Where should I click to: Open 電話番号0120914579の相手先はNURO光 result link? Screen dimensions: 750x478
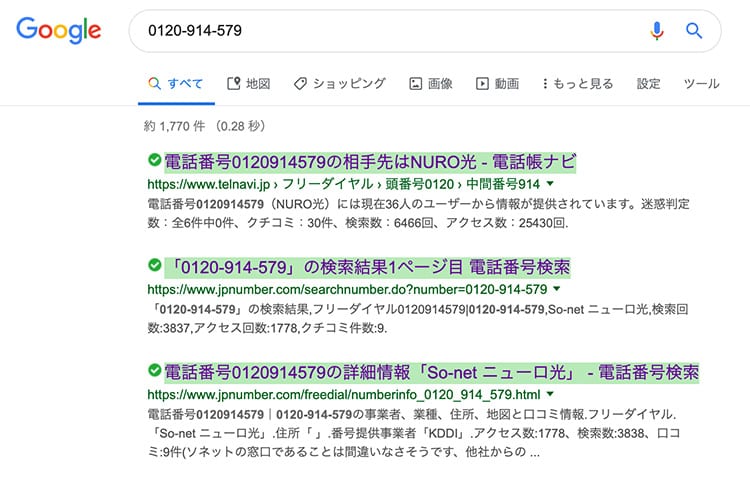point(370,162)
